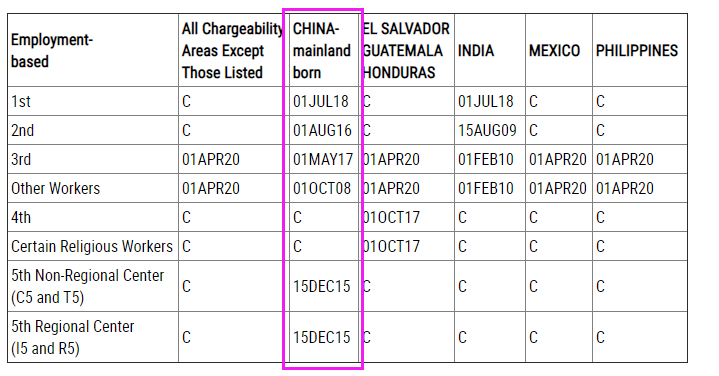Image resolution: width=719 pixels, height=376 pixels.
Task: Select Philippines 3rd preference date 01APR20
Action: pos(625,159)
